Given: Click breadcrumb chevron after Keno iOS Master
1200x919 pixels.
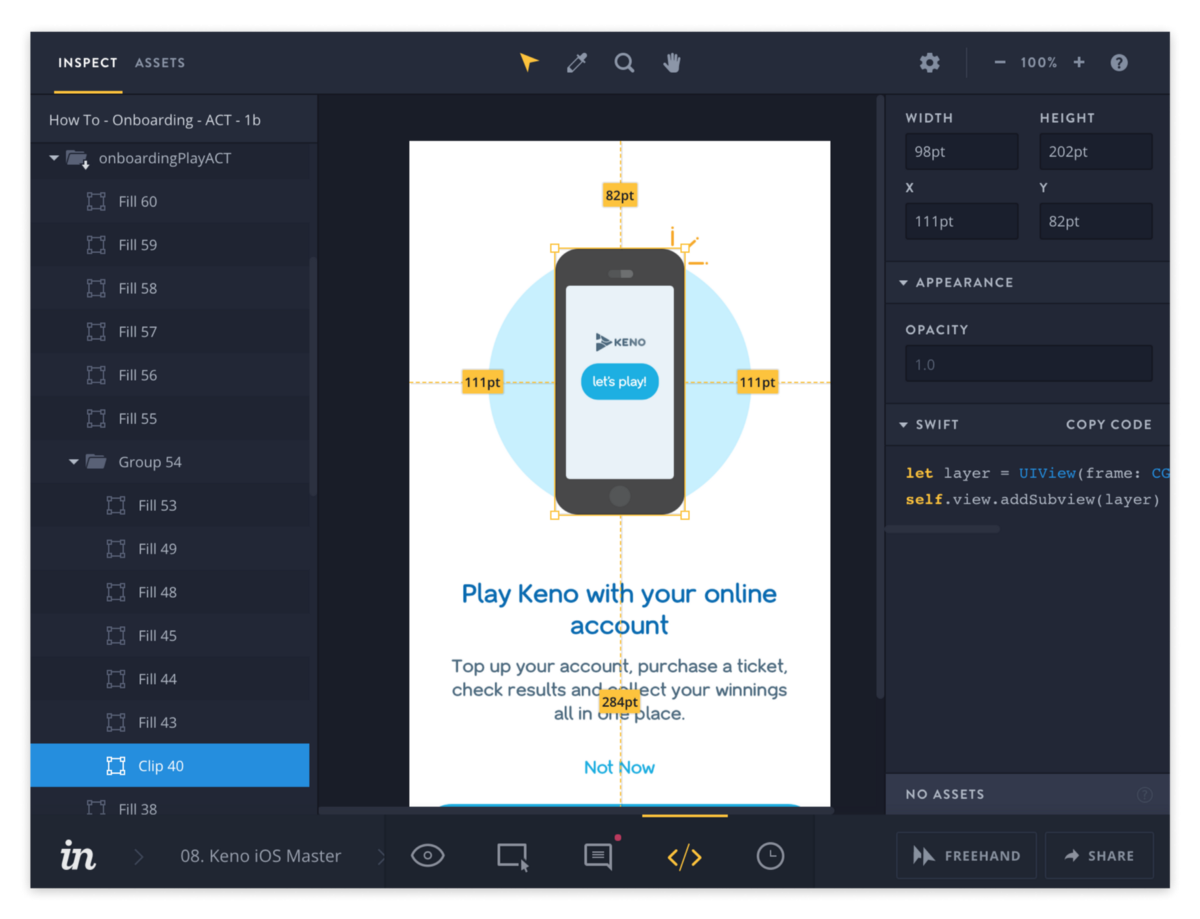Looking at the screenshot, I should pyautogui.click(x=380, y=856).
